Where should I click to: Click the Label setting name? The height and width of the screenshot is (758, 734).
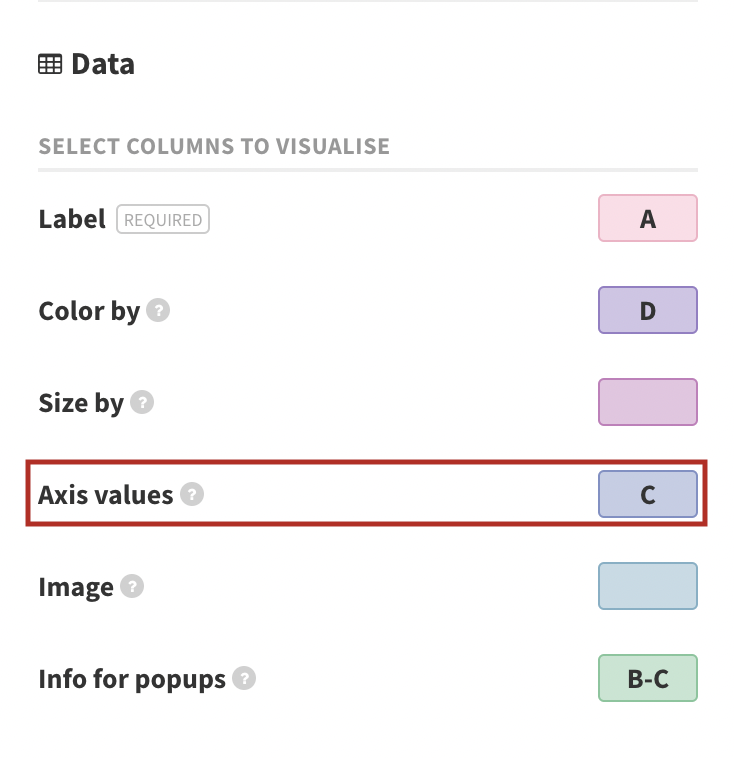coord(72,219)
